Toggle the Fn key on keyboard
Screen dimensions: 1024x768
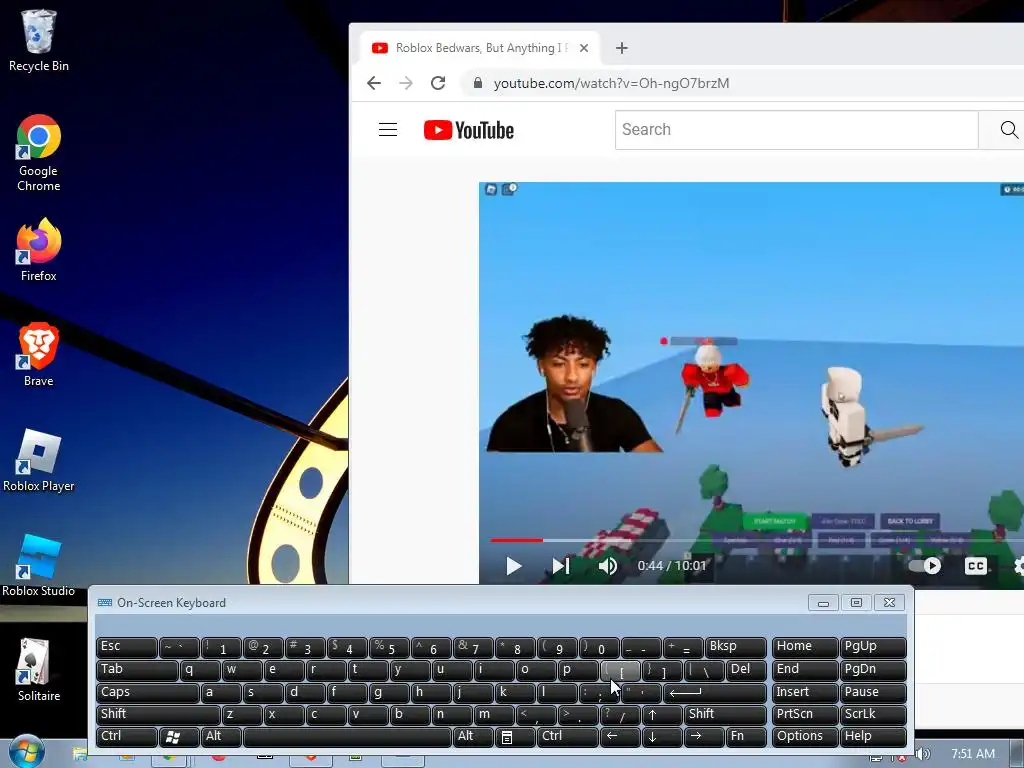(x=746, y=737)
